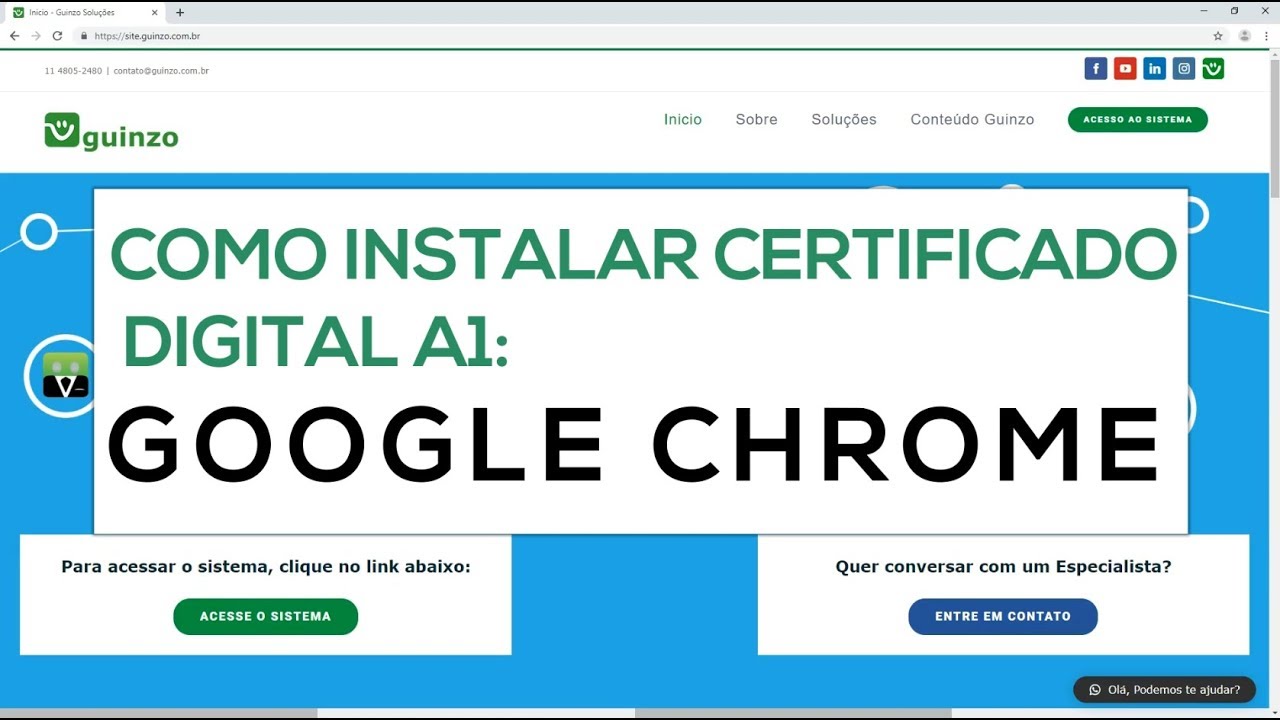Open the Facebook social icon

pos(1096,68)
